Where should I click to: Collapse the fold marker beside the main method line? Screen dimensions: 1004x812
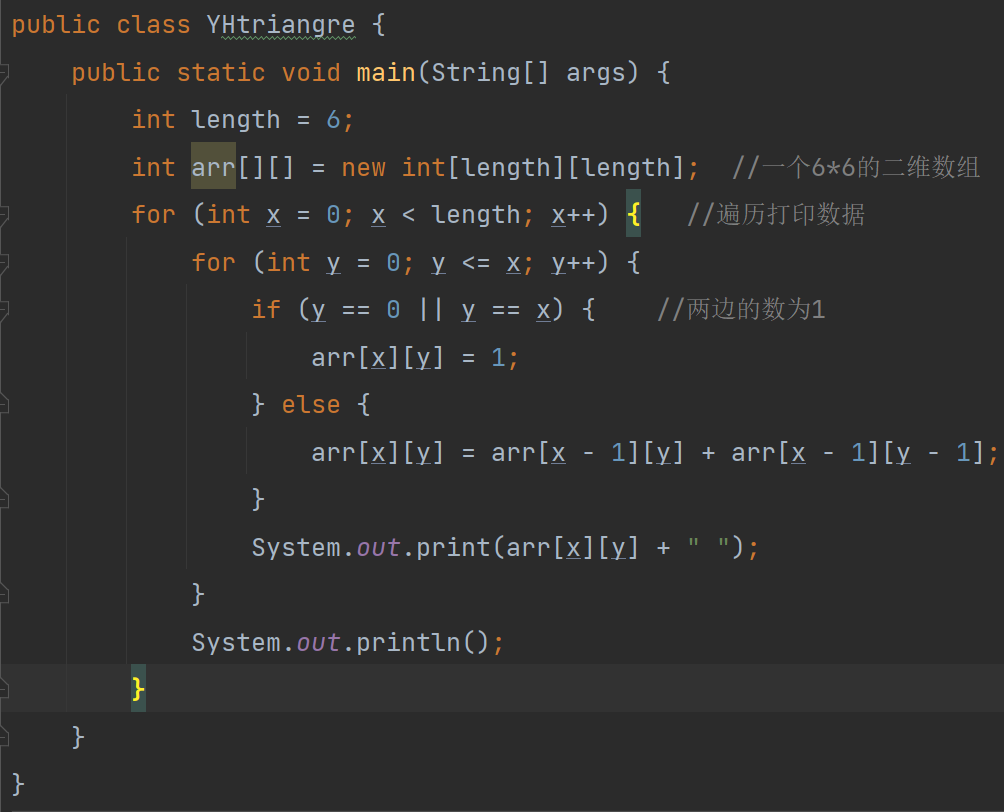pos(3,72)
